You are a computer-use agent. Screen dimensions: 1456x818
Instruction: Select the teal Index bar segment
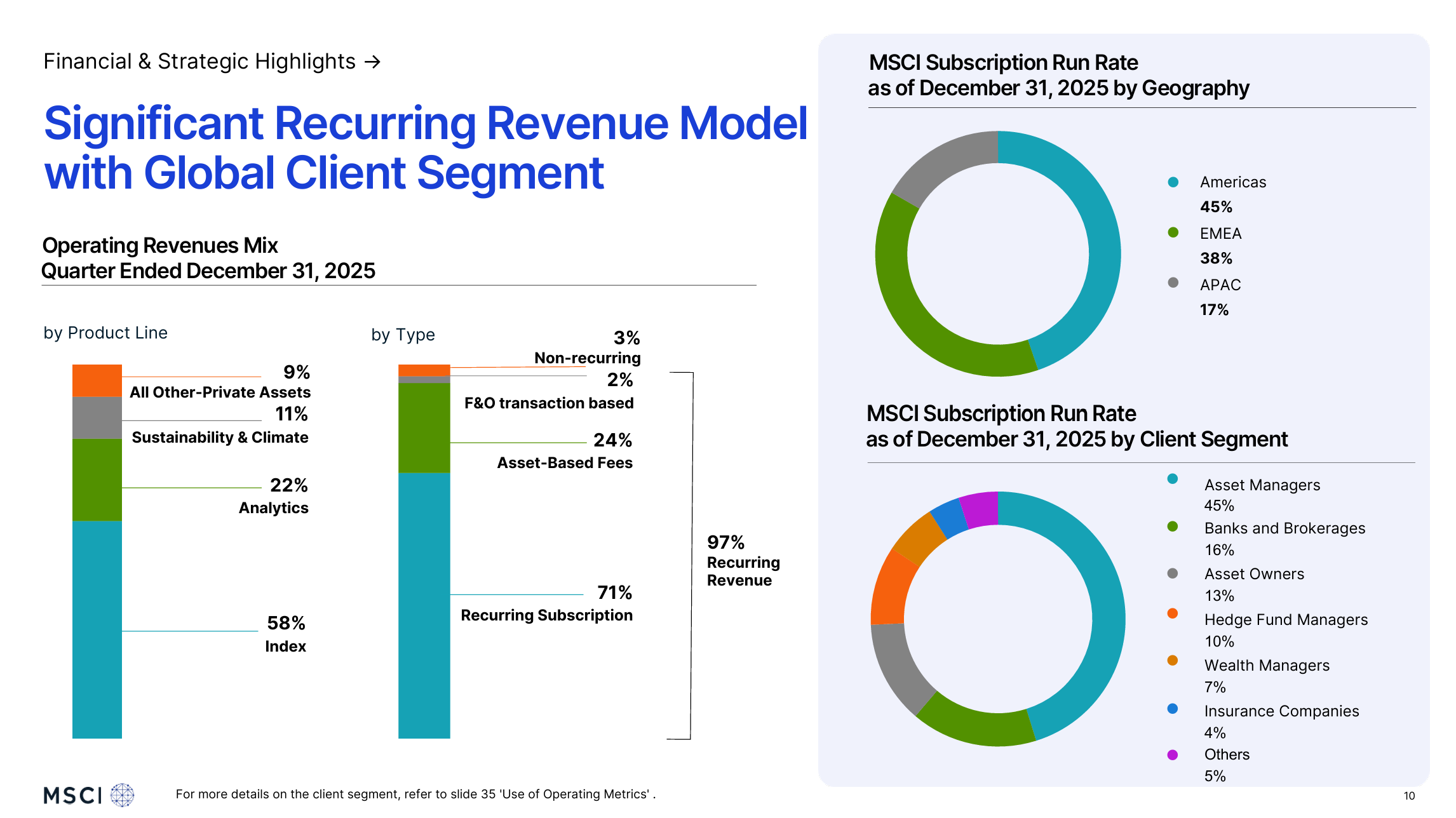tap(97, 629)
